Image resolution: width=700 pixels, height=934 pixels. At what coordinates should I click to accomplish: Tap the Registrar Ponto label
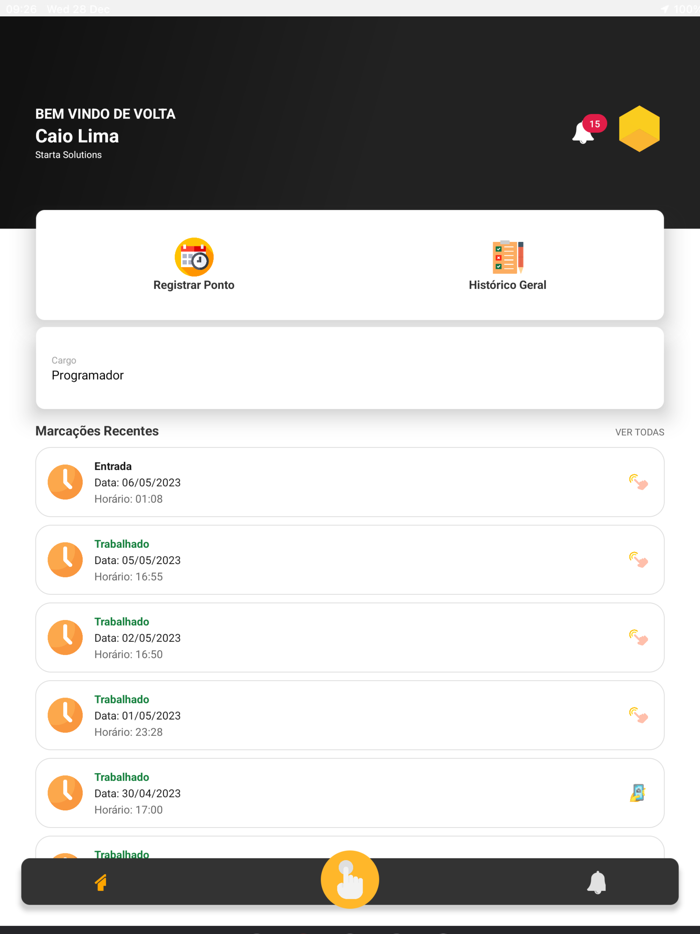194,285
